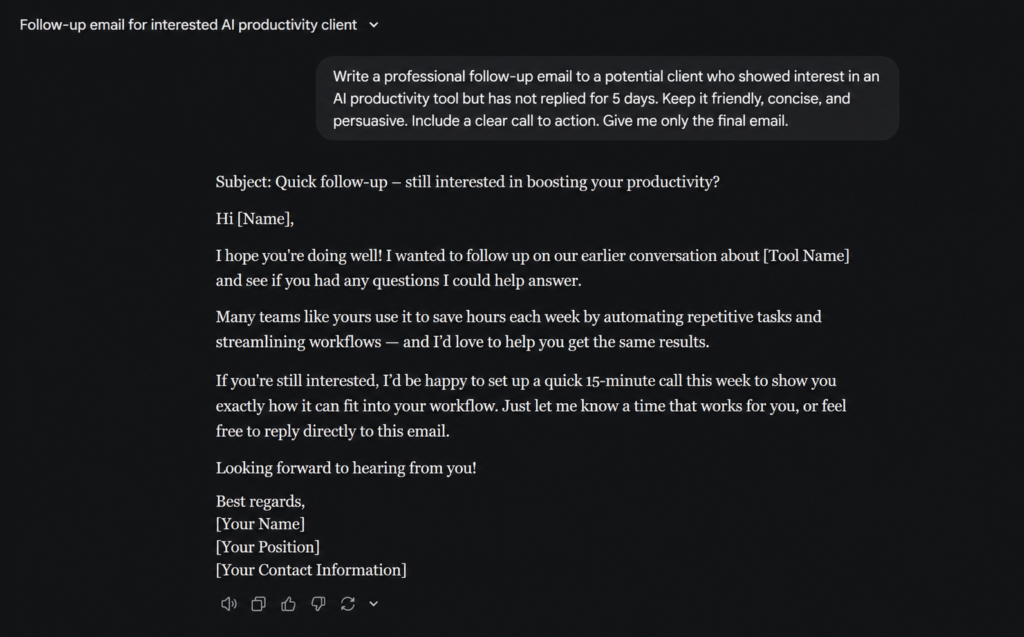1024x637 pixels.
Task: Click the 'Best regards,' closing line
Action: point(260,501)
